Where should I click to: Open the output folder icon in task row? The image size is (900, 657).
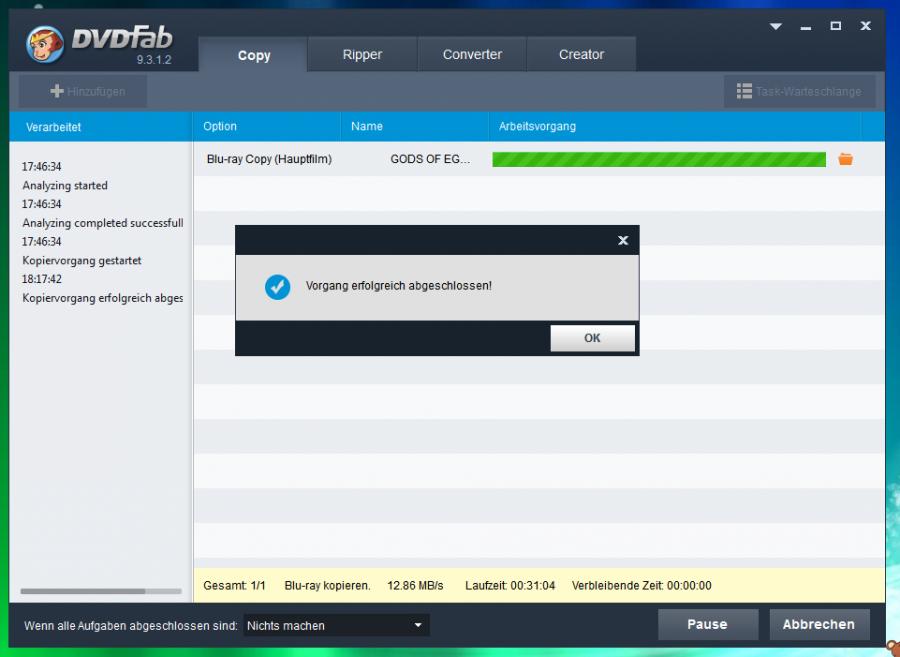coord(845,159)
